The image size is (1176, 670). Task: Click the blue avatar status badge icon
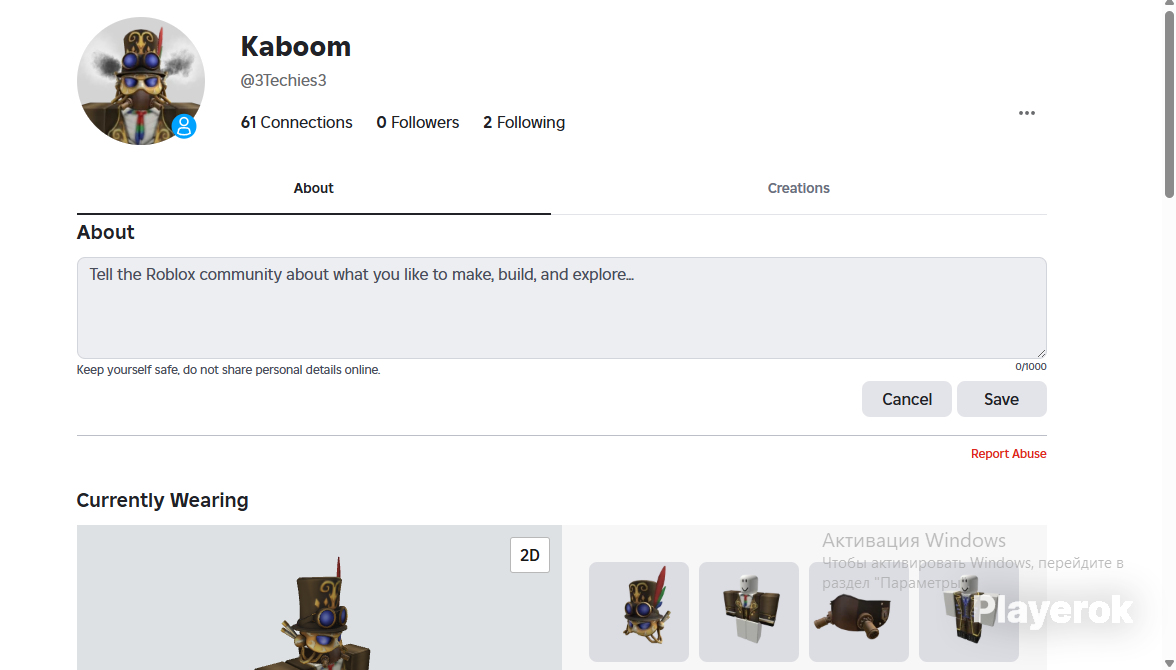(x=184, y=126)
